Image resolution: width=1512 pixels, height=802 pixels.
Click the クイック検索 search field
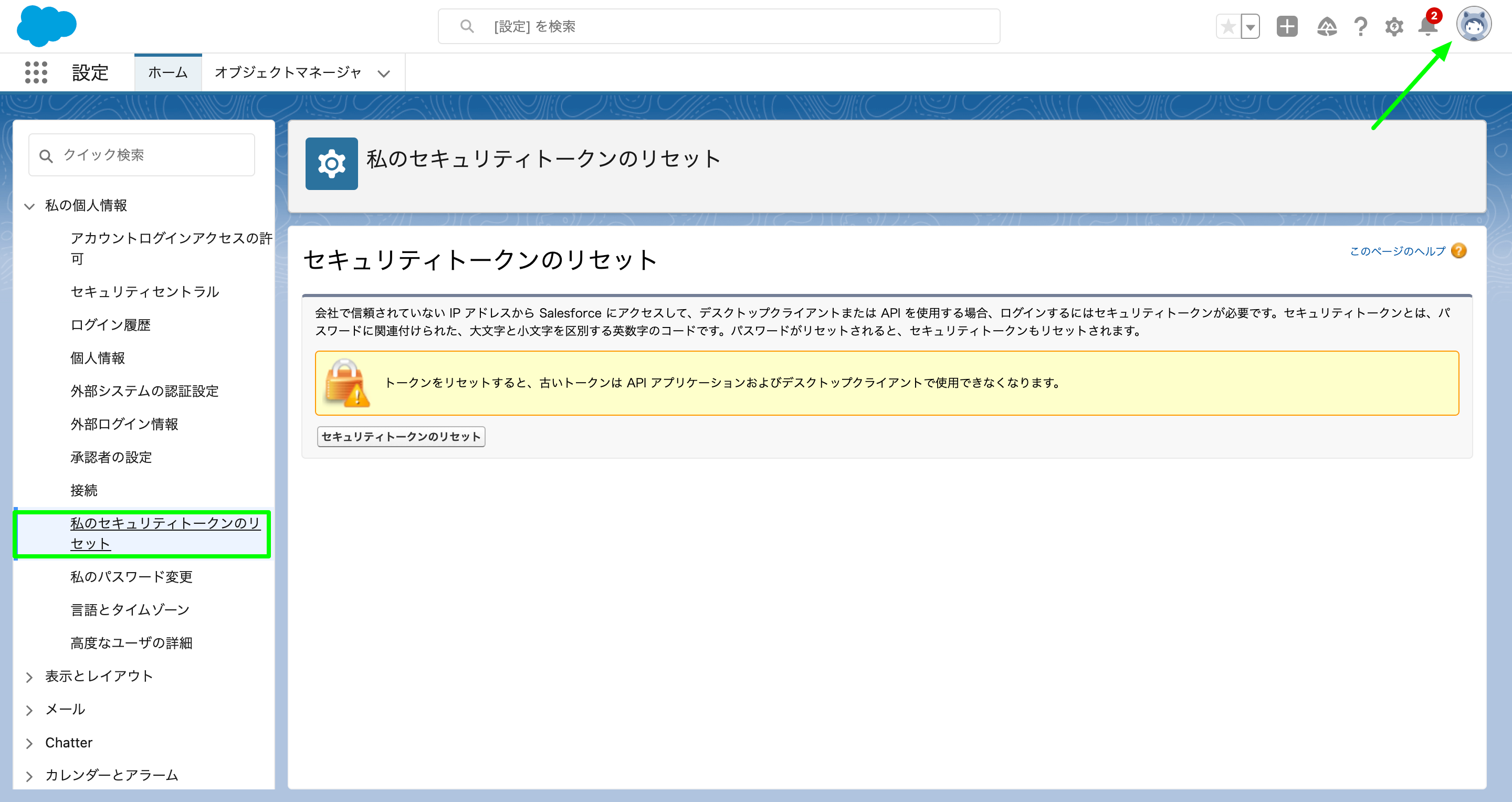[x=141, y=154]
